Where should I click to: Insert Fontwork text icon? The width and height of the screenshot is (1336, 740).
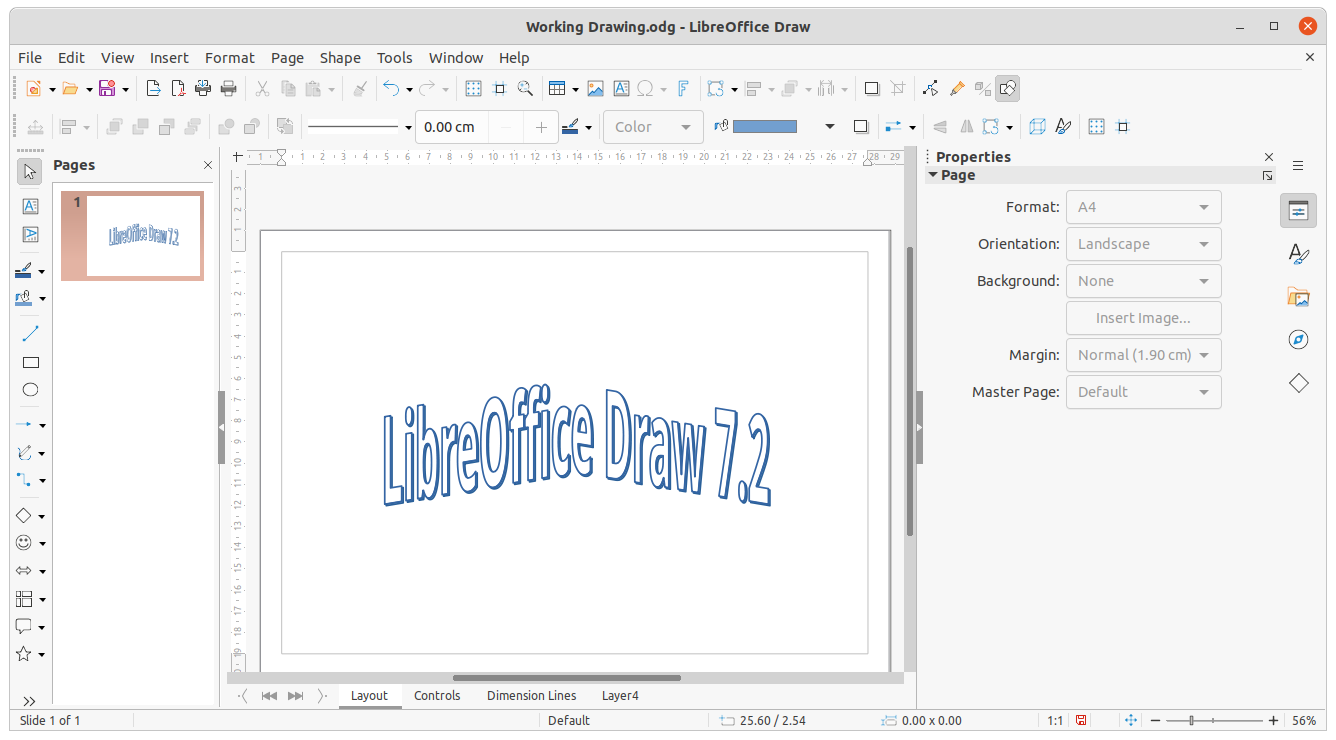pyautogui.click(x=683, y=89)
